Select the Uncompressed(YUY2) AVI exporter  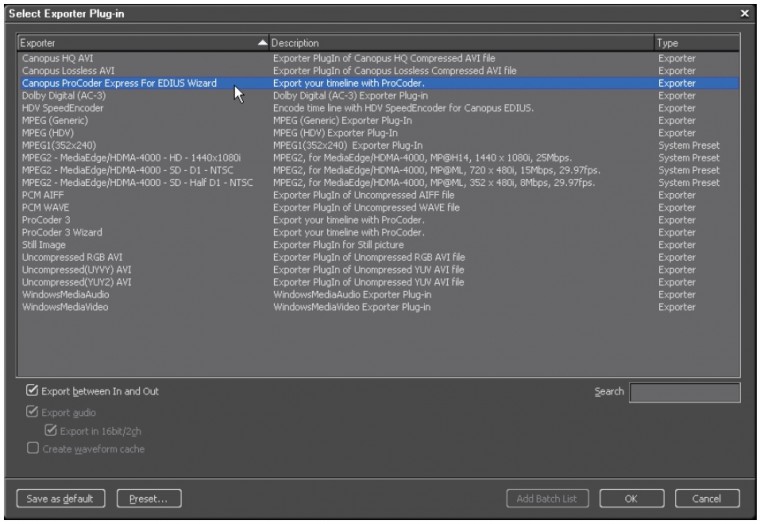click(378, 282)
